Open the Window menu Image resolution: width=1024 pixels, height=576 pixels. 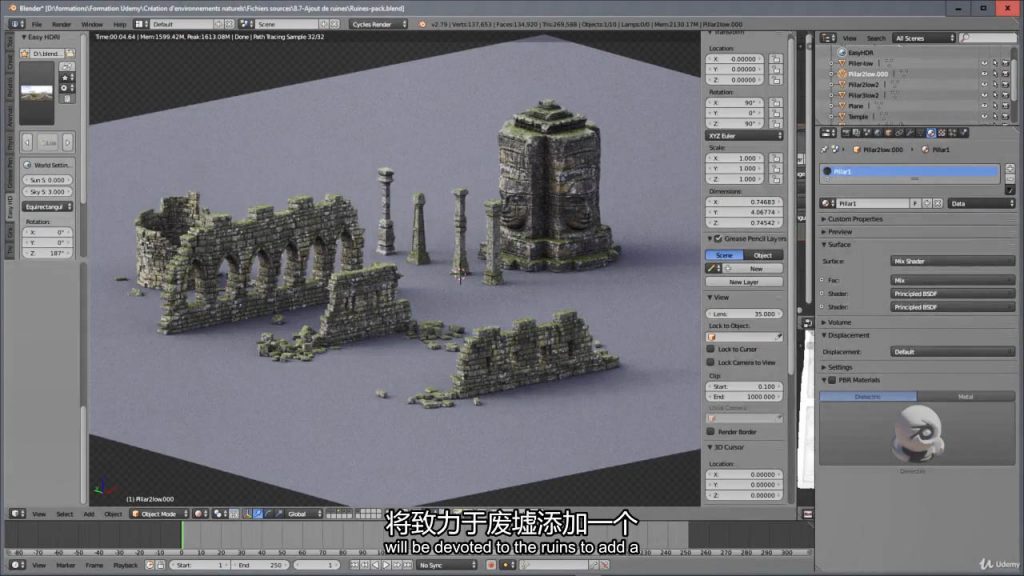tap(91, 24)
